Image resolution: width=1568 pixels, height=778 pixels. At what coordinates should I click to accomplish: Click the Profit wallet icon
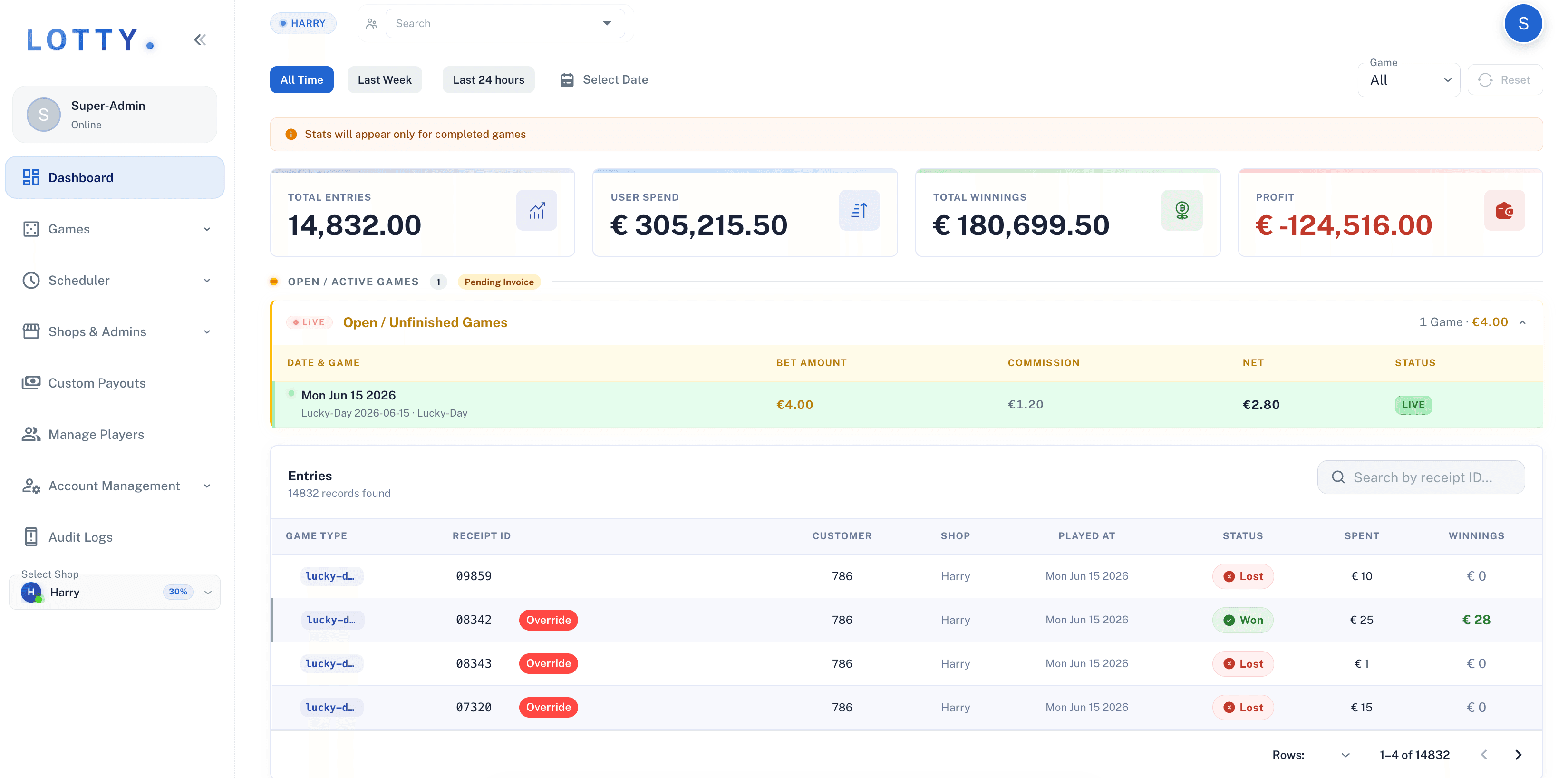click(x=1504, y=211)
